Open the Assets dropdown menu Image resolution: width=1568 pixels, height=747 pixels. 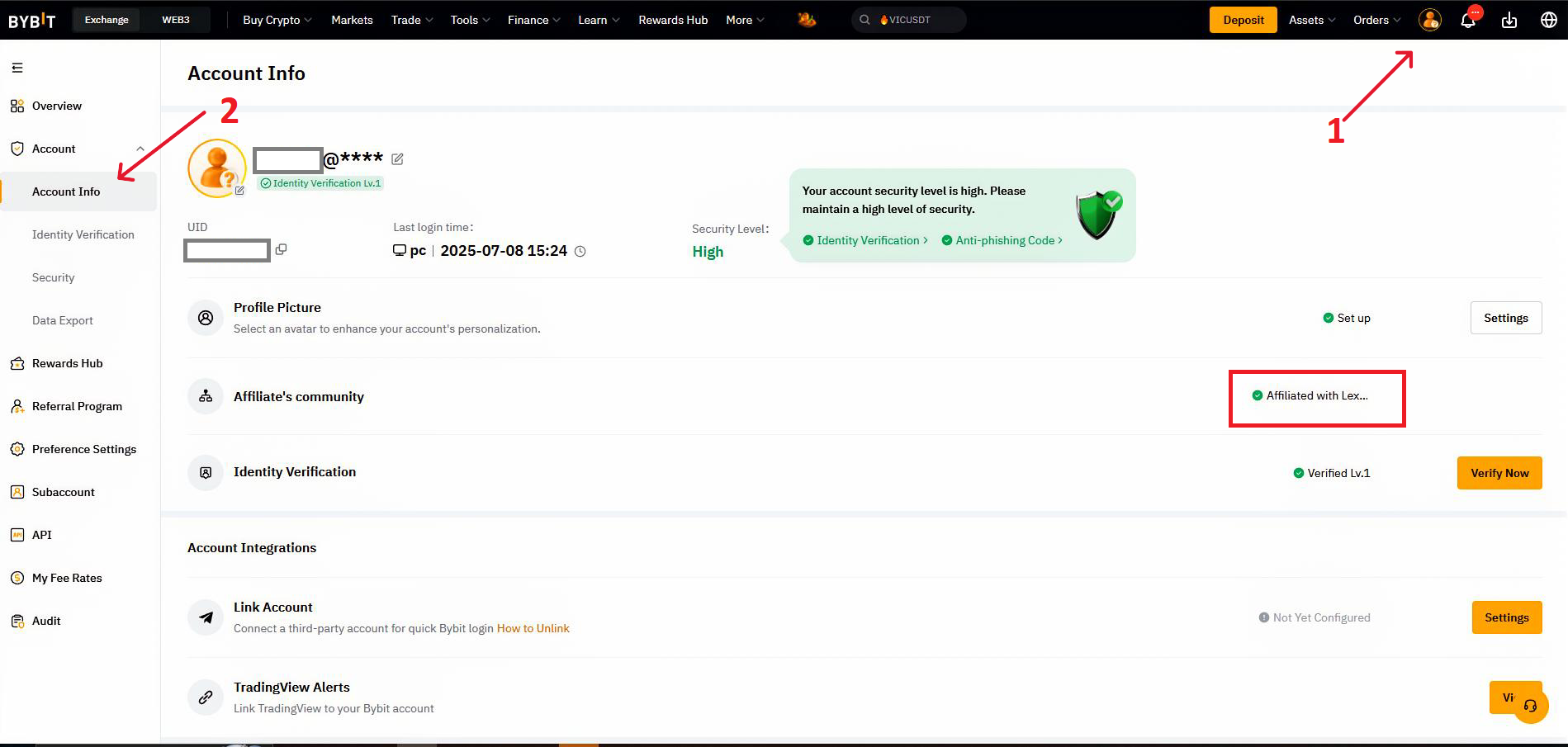click(1312, 20)
